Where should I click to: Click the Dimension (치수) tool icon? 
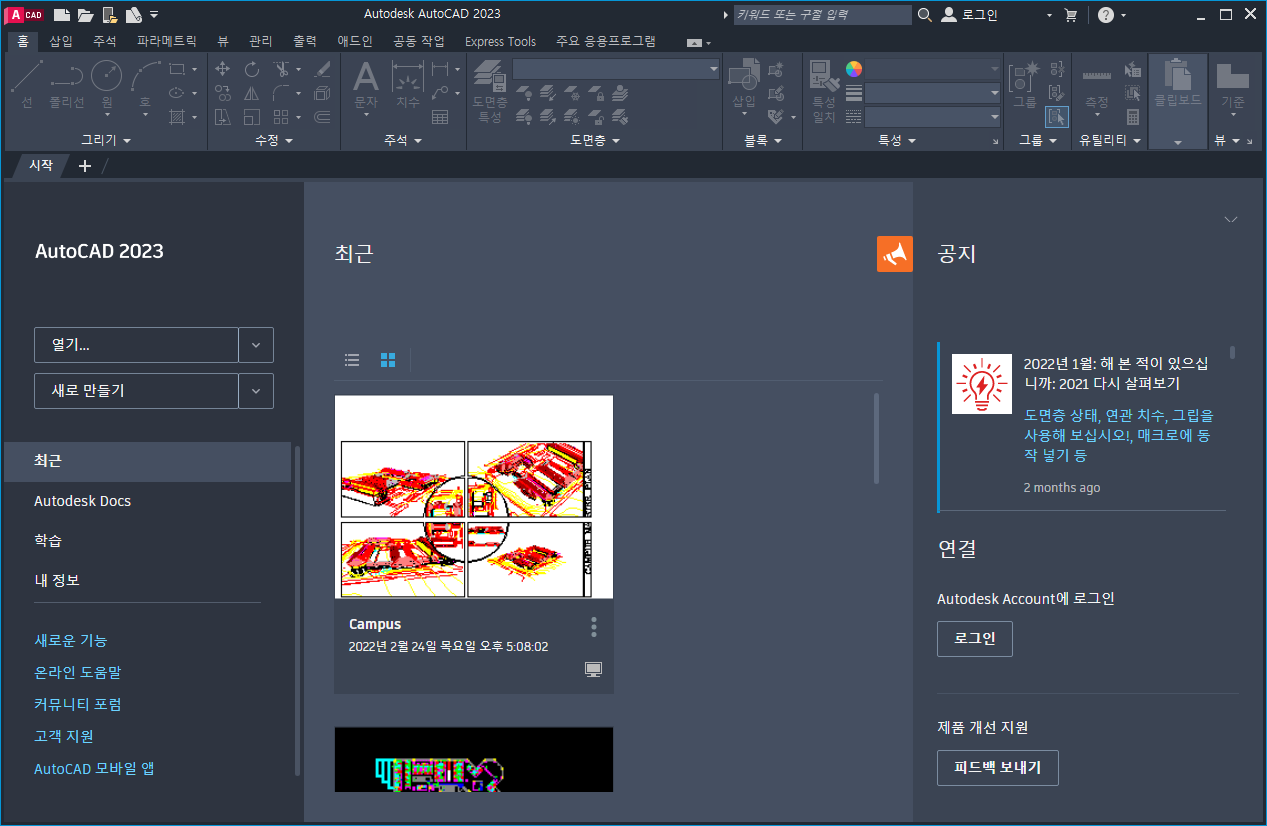tap(408, 84)
